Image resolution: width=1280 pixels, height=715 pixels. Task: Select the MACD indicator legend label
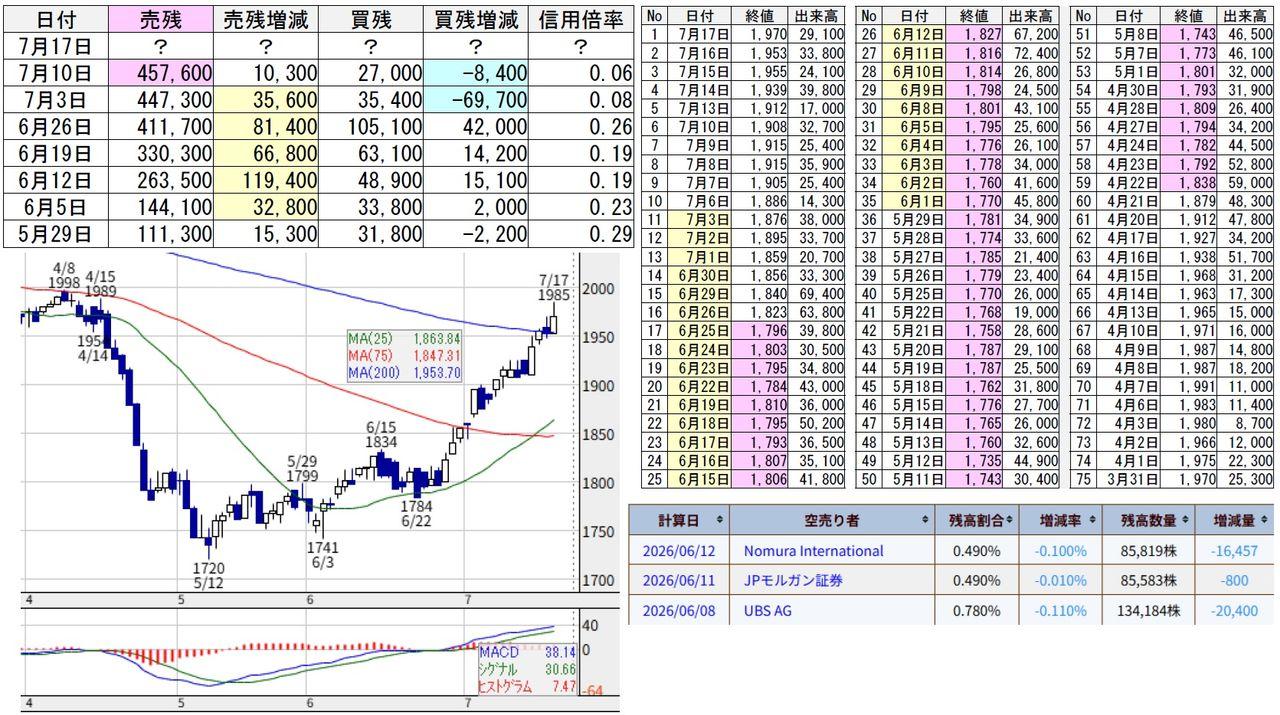point(498,650)
